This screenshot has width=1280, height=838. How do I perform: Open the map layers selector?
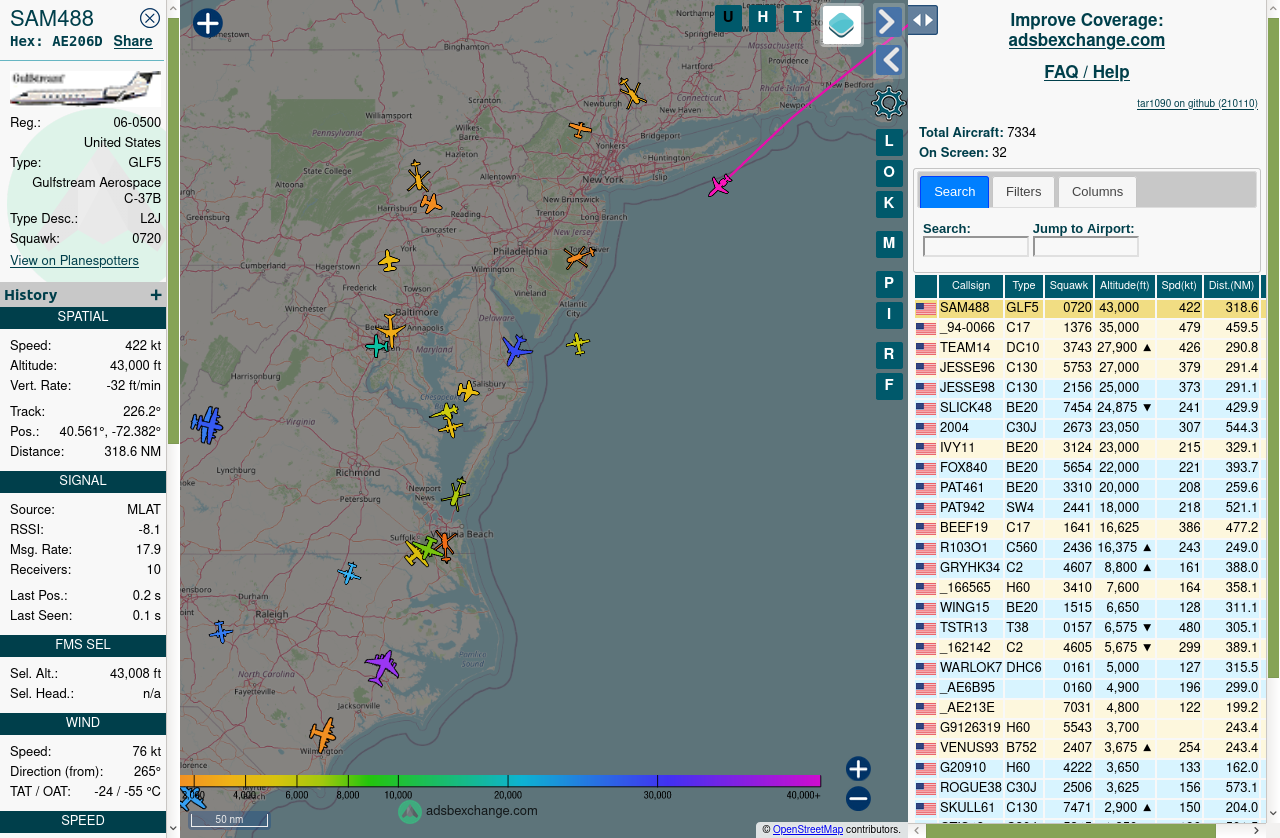[x=842, y=25]
